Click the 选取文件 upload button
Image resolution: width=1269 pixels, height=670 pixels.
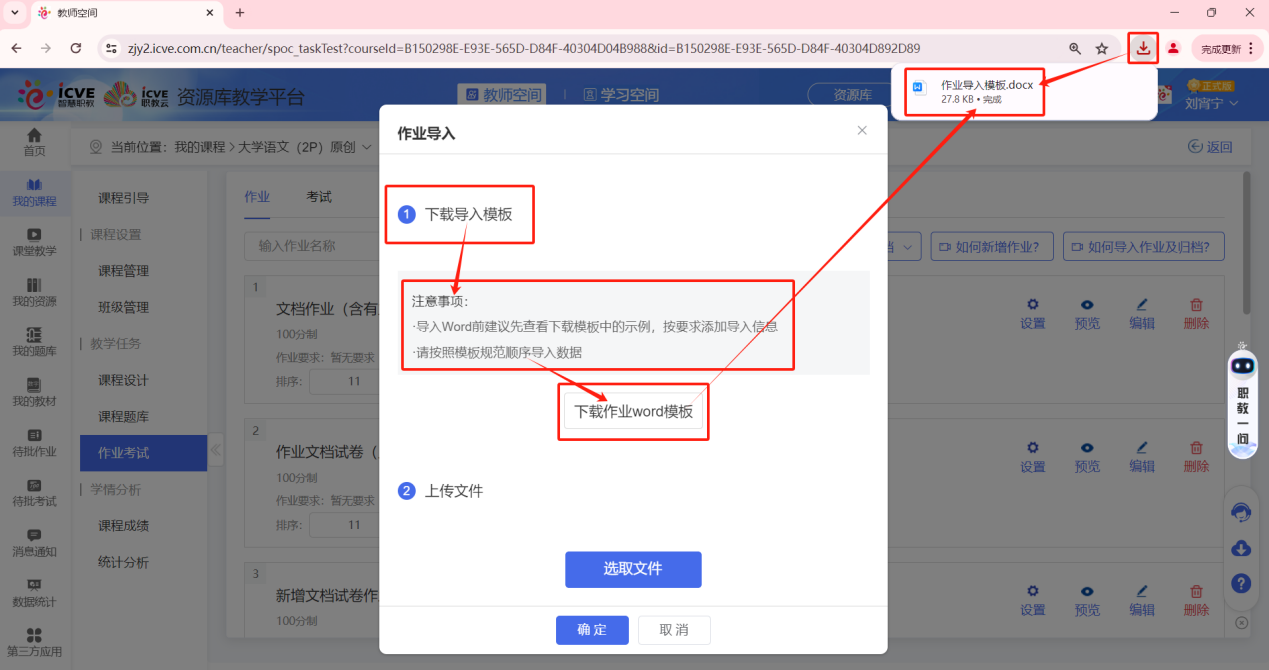[633, 569]
